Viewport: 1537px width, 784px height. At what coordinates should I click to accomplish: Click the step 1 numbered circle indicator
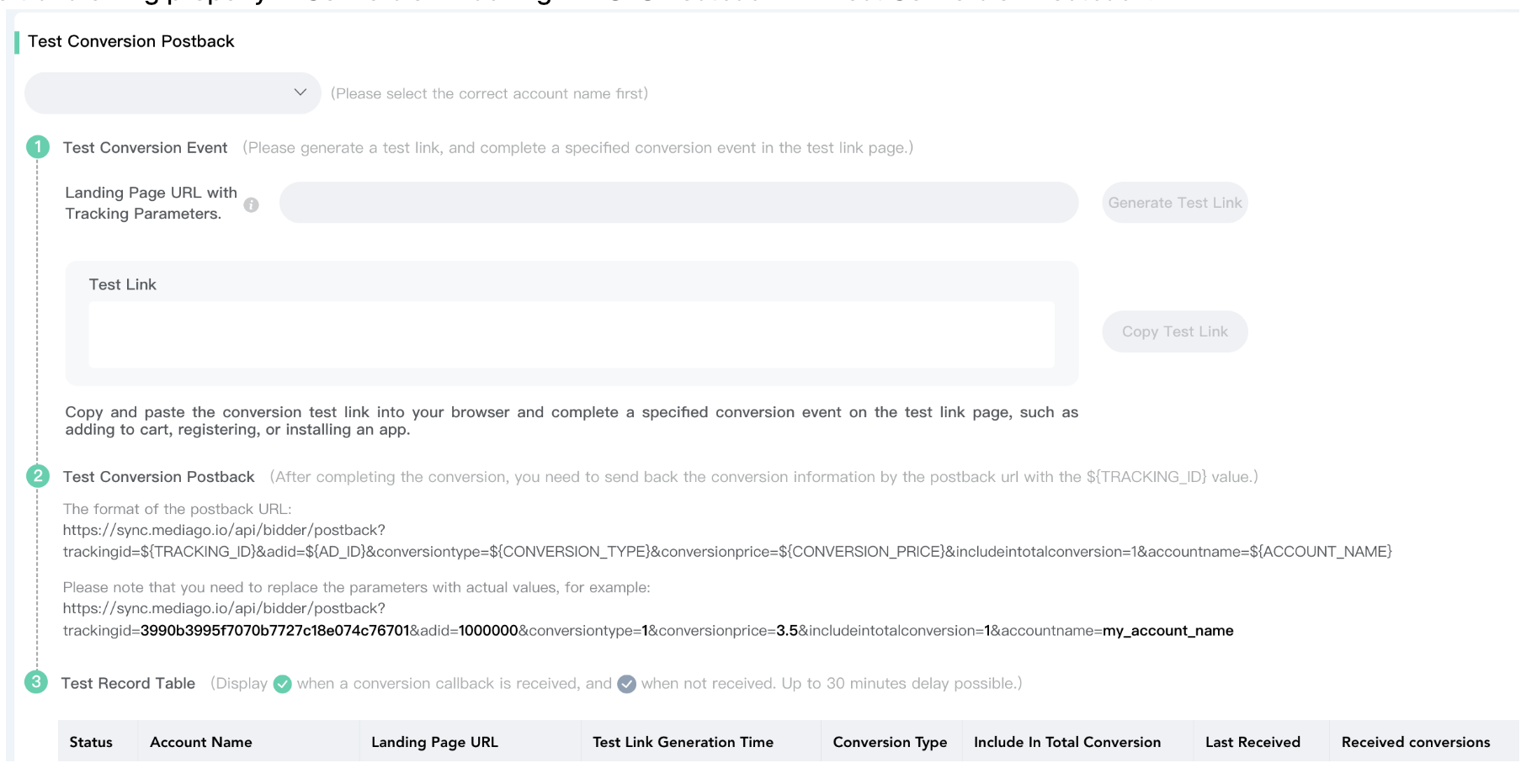coord(37,147)
